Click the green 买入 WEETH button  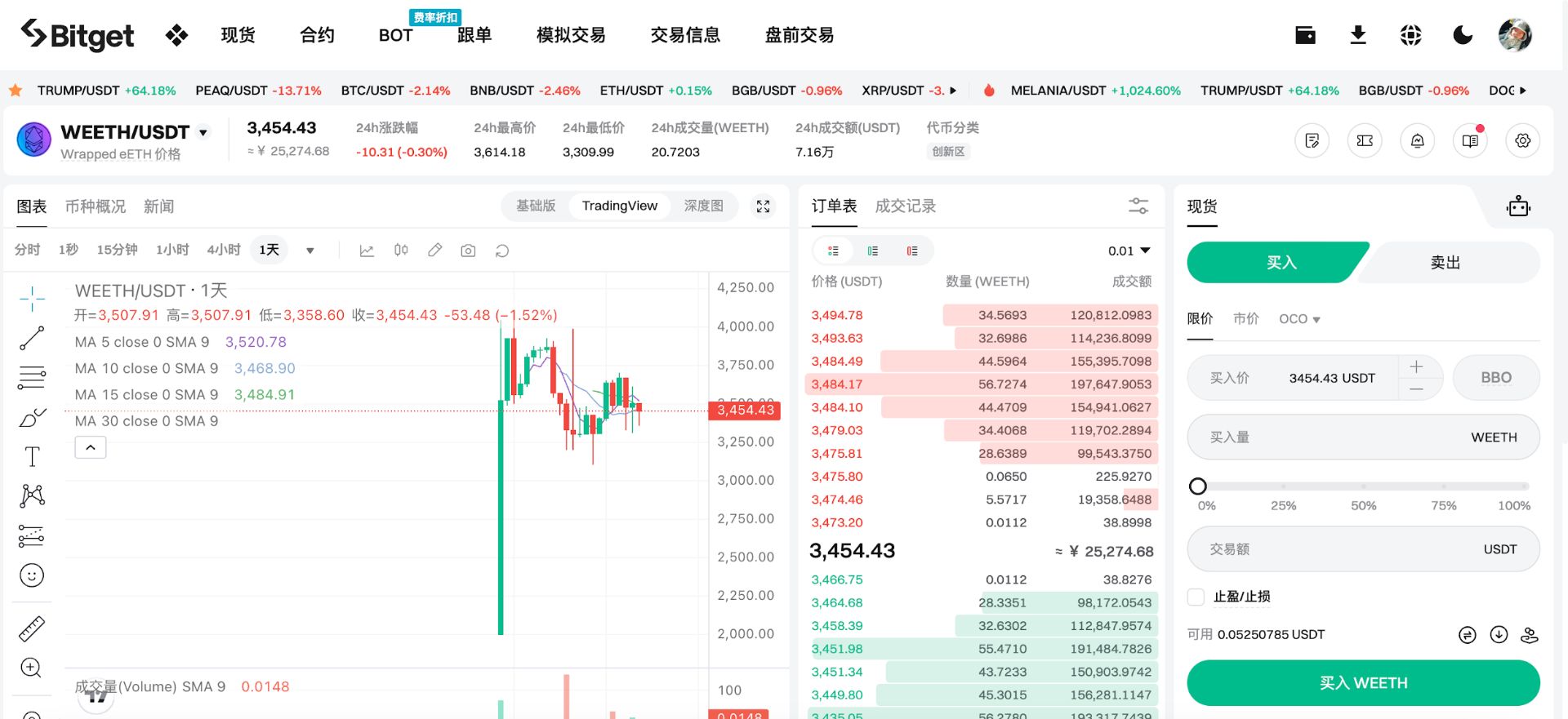coord(1363,683)
